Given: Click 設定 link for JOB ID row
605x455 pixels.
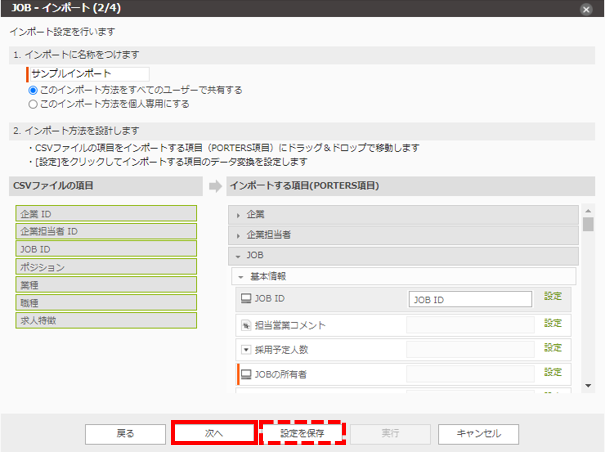Looking at the screenshot, I should click(553, 296).
